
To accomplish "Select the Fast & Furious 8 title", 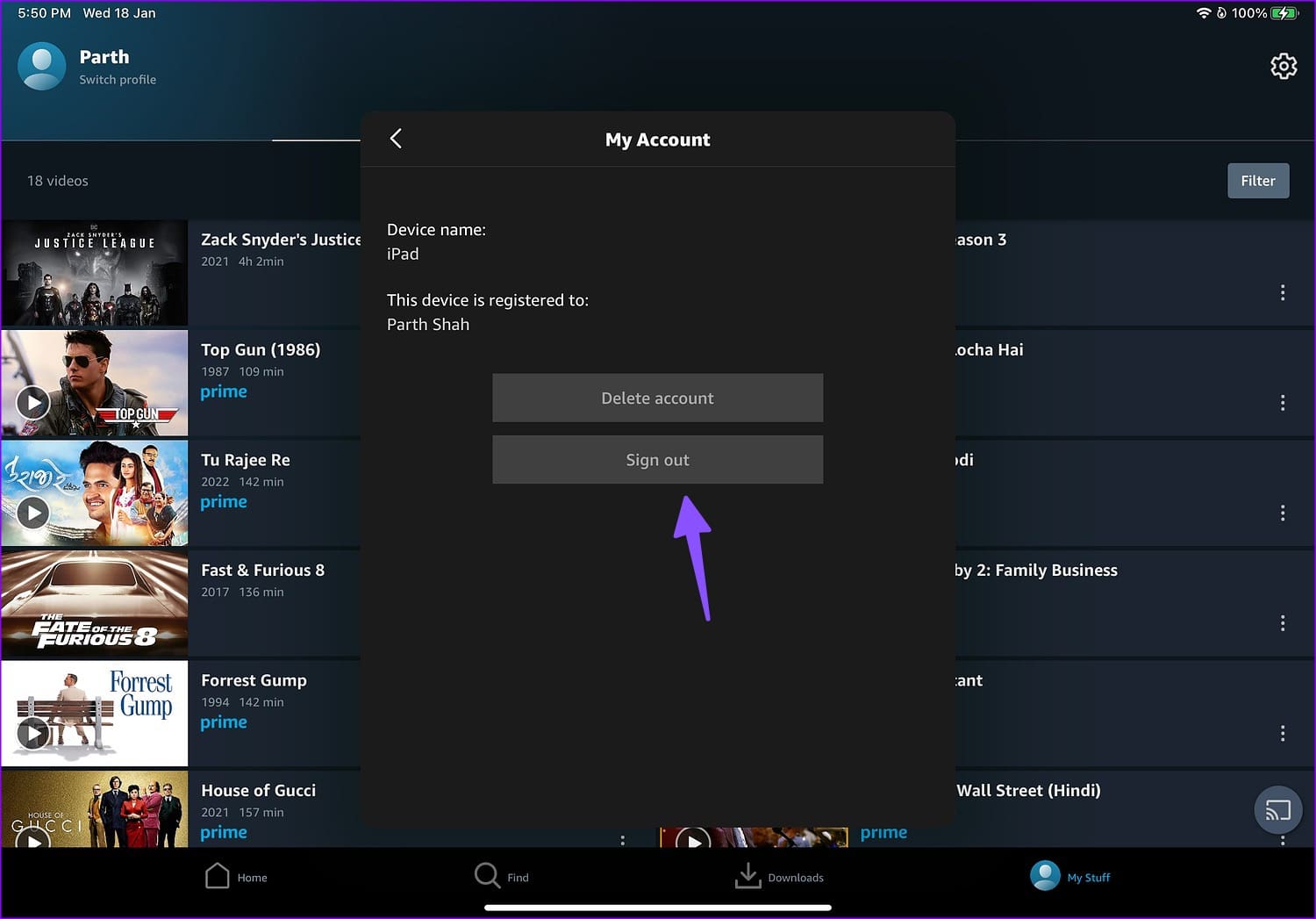I will pyautogui.click(x=263, y=570).
